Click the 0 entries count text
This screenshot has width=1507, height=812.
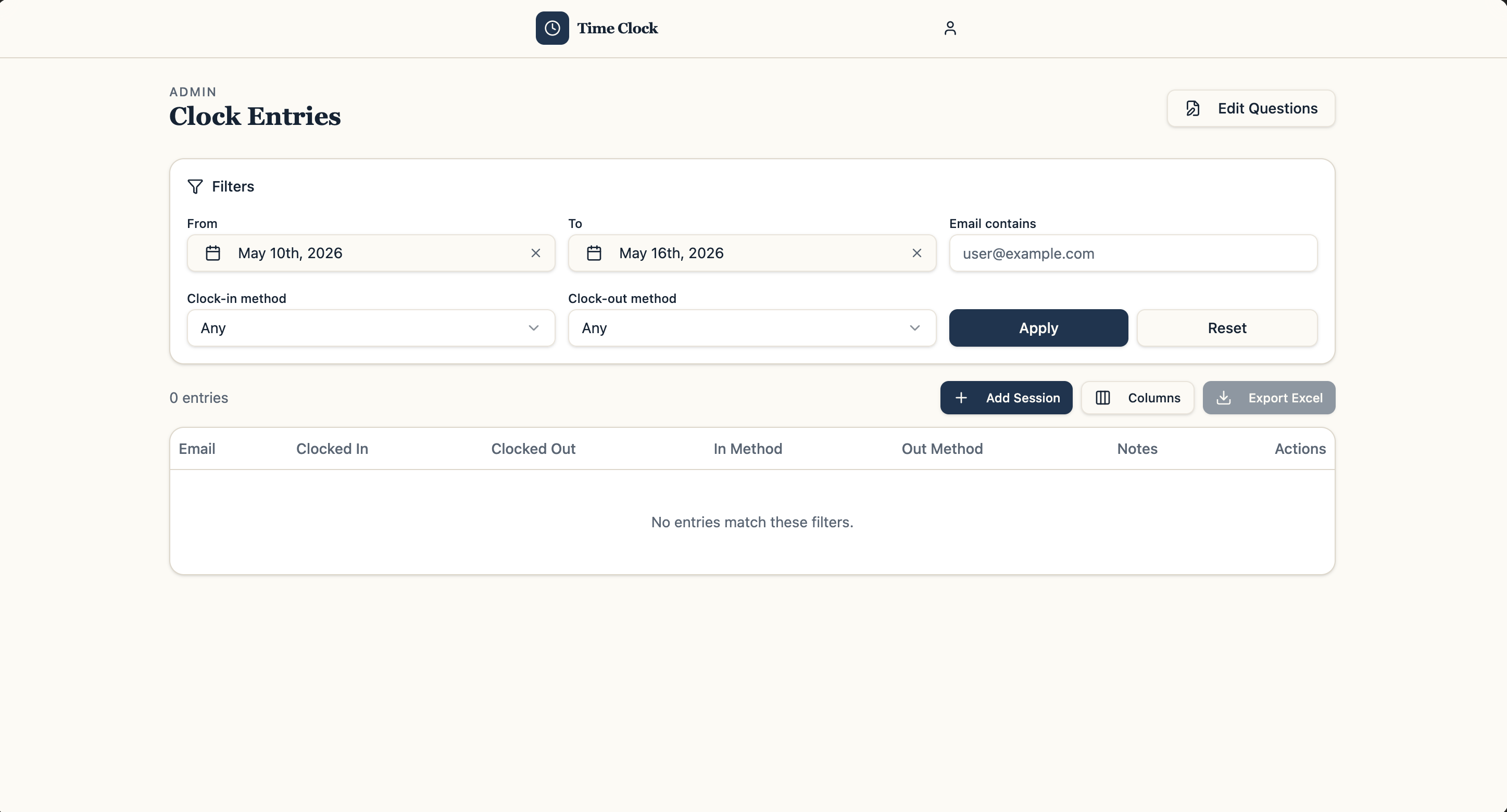point(199,398)
